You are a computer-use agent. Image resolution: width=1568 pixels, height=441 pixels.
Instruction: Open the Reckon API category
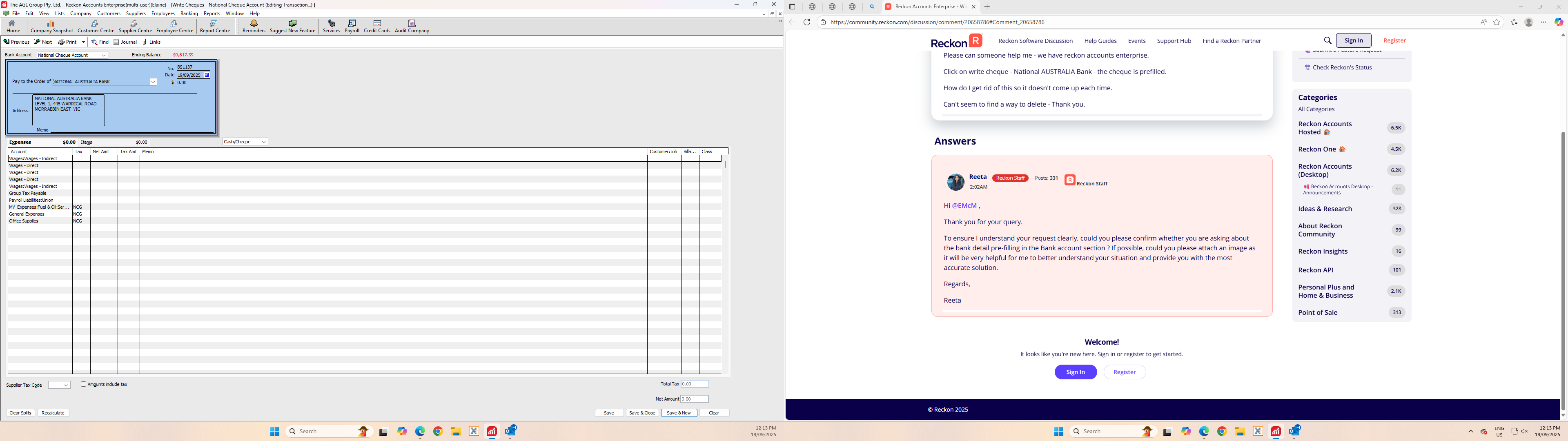tap(1315, 270)
